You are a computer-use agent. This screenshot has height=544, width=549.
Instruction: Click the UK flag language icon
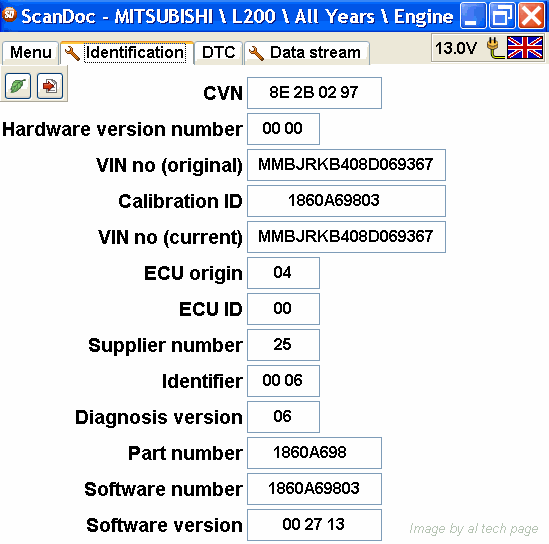pyautogui.click(x=525, y=48)
